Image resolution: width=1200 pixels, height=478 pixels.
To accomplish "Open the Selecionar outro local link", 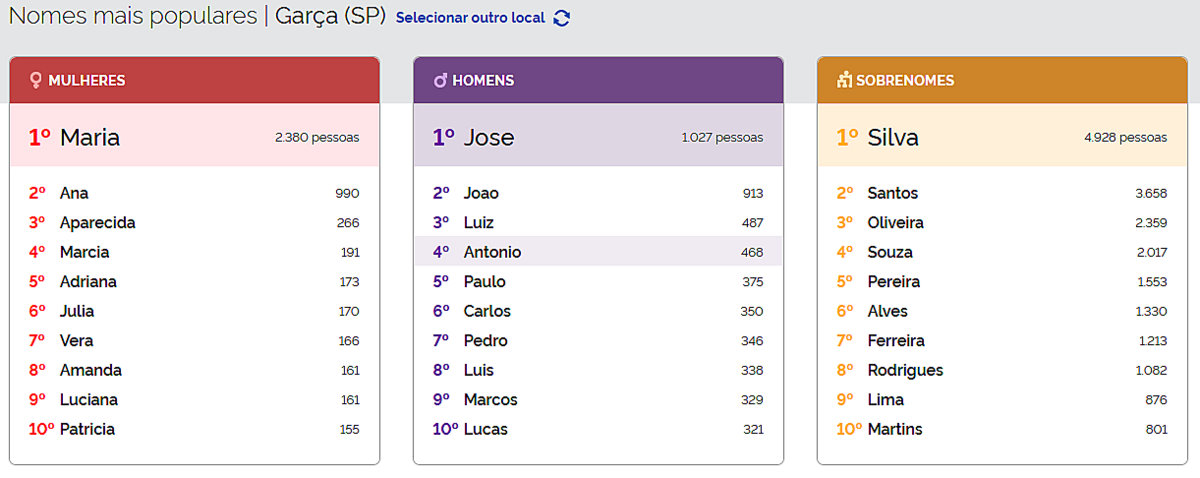I will coord(471,18).
